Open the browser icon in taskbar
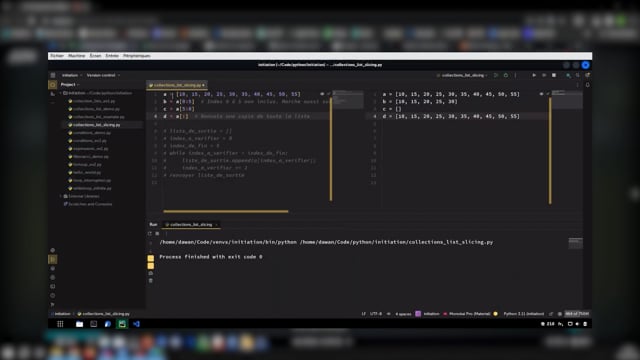 (108, 324)
